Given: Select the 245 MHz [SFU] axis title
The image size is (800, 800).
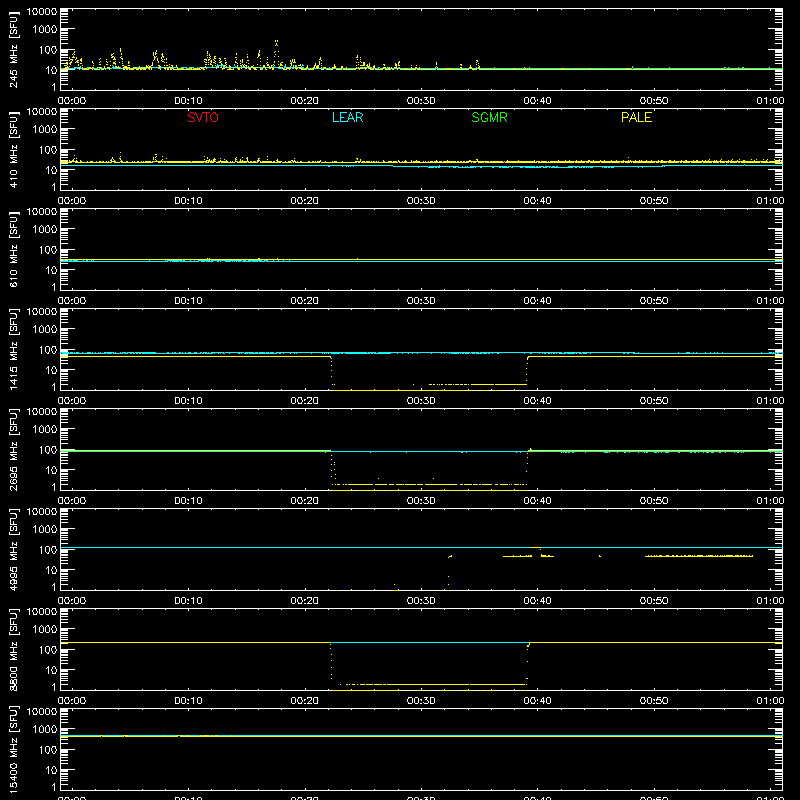Looking at the screenshot, I should click(14, 50).
